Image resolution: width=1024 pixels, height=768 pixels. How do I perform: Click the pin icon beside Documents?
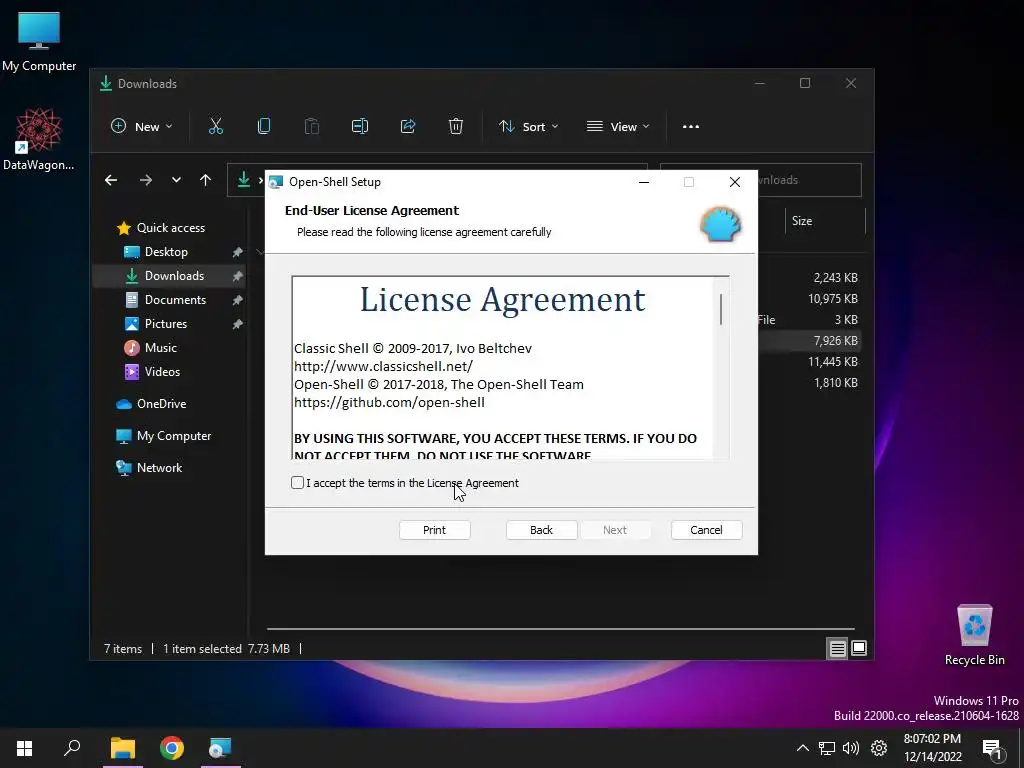pyautogui.click(x=238, y=300)
